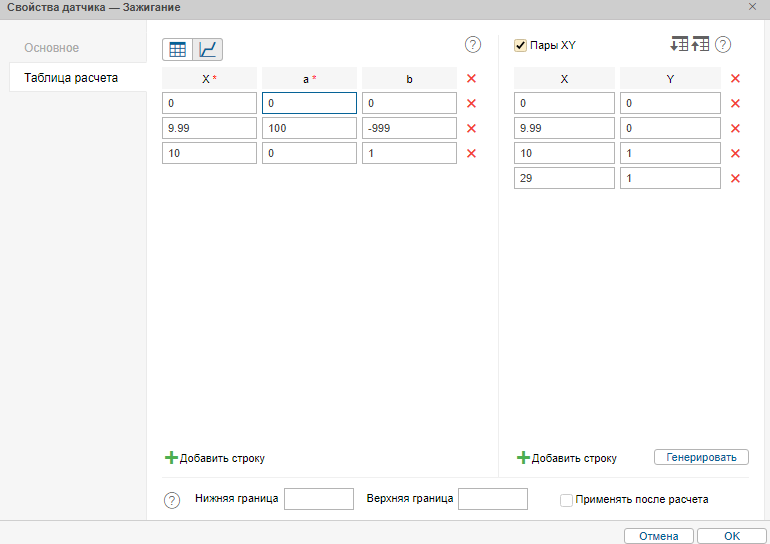Focus the Нижняя граница input field

coord(319,499)
